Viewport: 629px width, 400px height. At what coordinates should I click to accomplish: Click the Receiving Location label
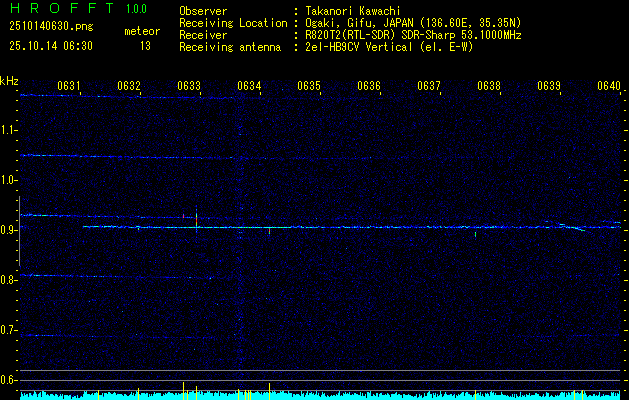(233, 23)
